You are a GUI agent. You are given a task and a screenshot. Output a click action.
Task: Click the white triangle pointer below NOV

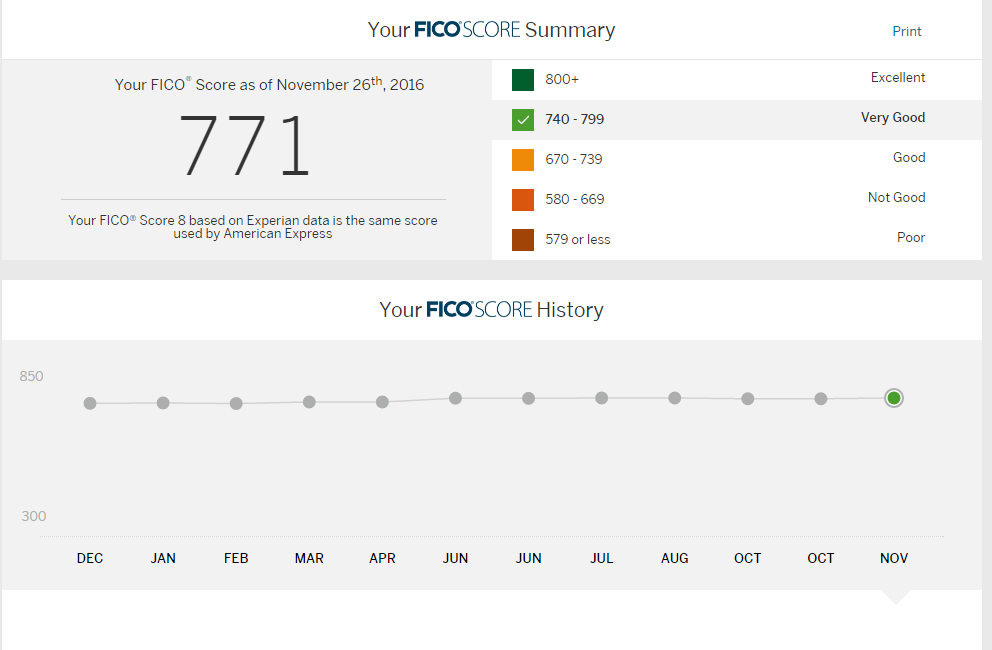click(x=896, y=597)
